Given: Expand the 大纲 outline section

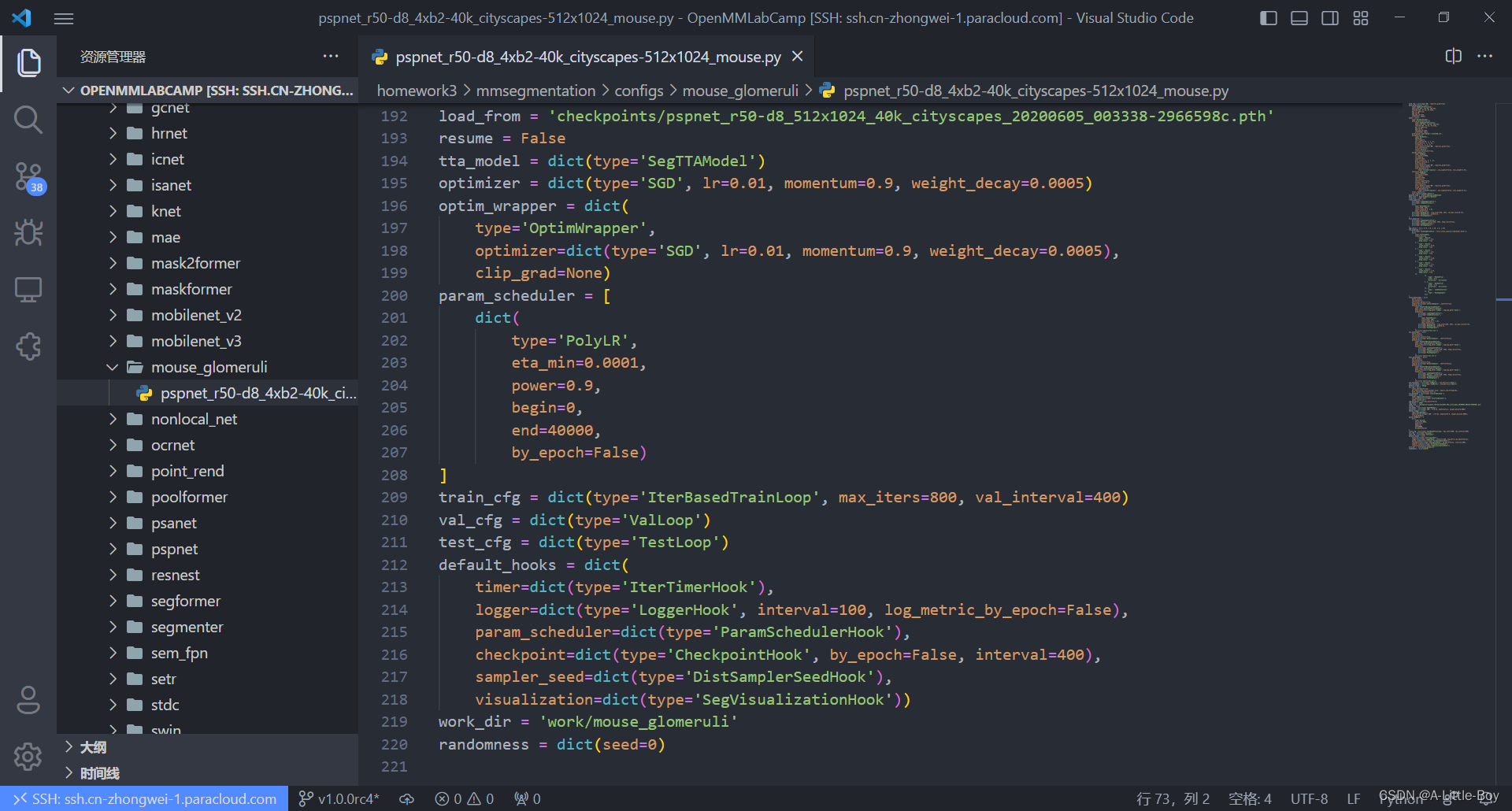Looking at the screenshot, I should [x=208, y=747].
